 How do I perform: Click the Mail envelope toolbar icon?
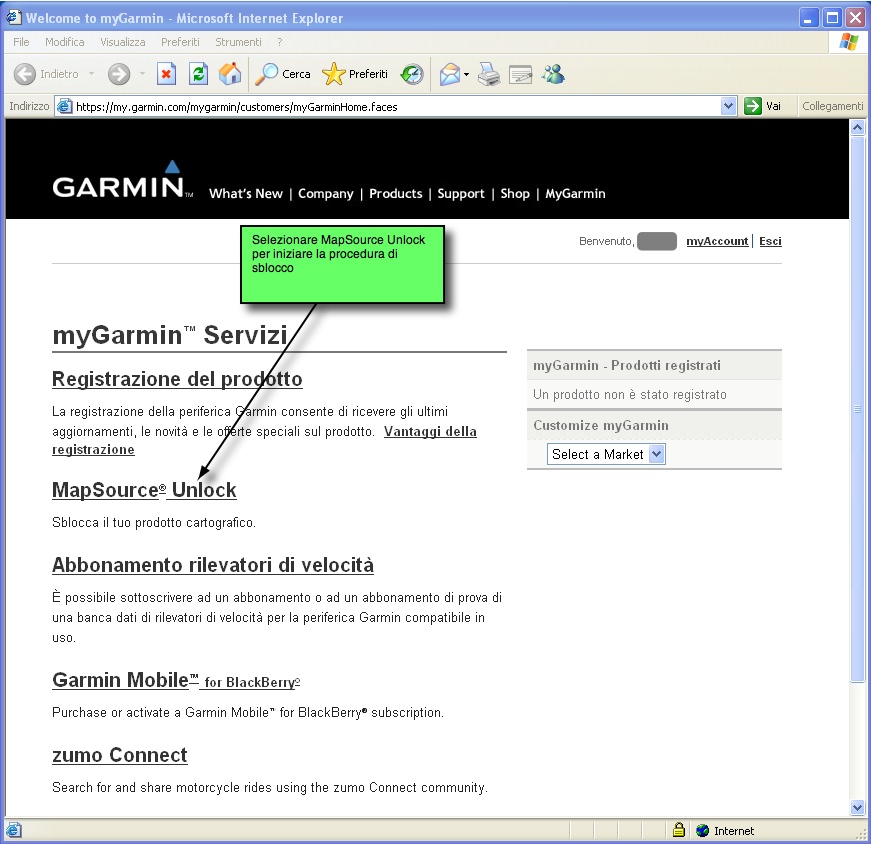click(450, 74)
